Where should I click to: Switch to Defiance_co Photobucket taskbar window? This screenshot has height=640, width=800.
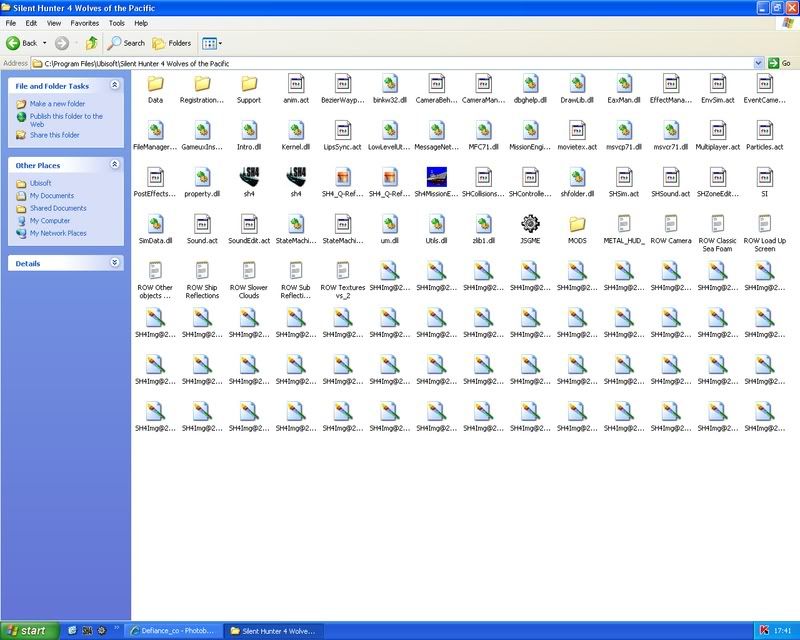[174, 631]
